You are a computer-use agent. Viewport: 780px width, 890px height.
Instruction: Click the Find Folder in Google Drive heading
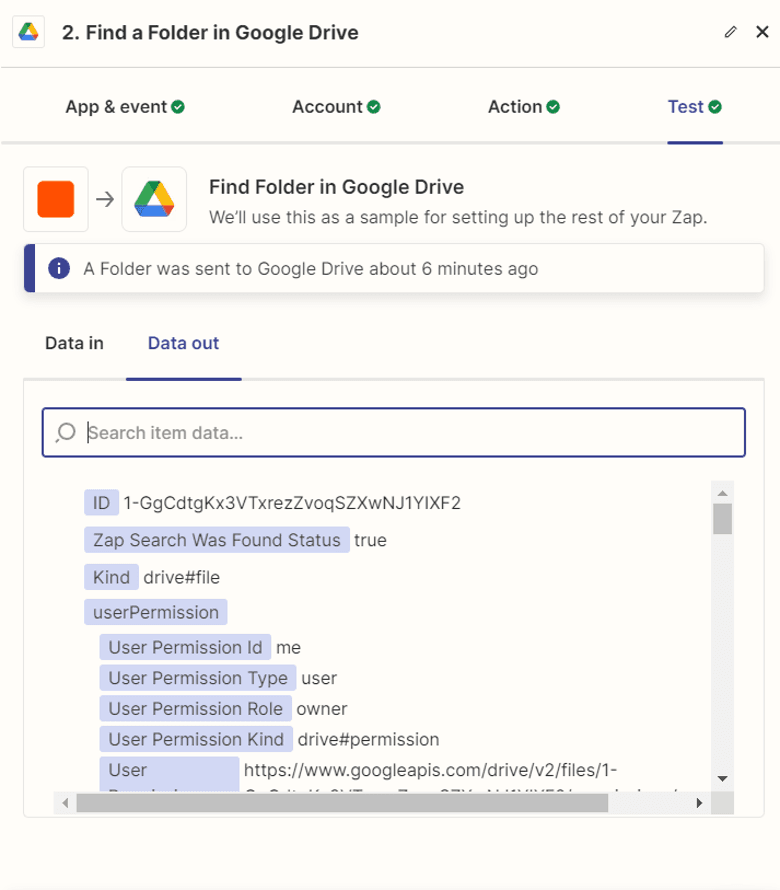[337, 187]
